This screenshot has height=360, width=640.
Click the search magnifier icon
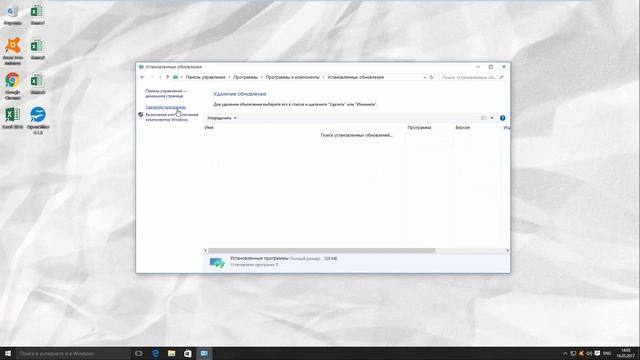(x=501, y=77)
